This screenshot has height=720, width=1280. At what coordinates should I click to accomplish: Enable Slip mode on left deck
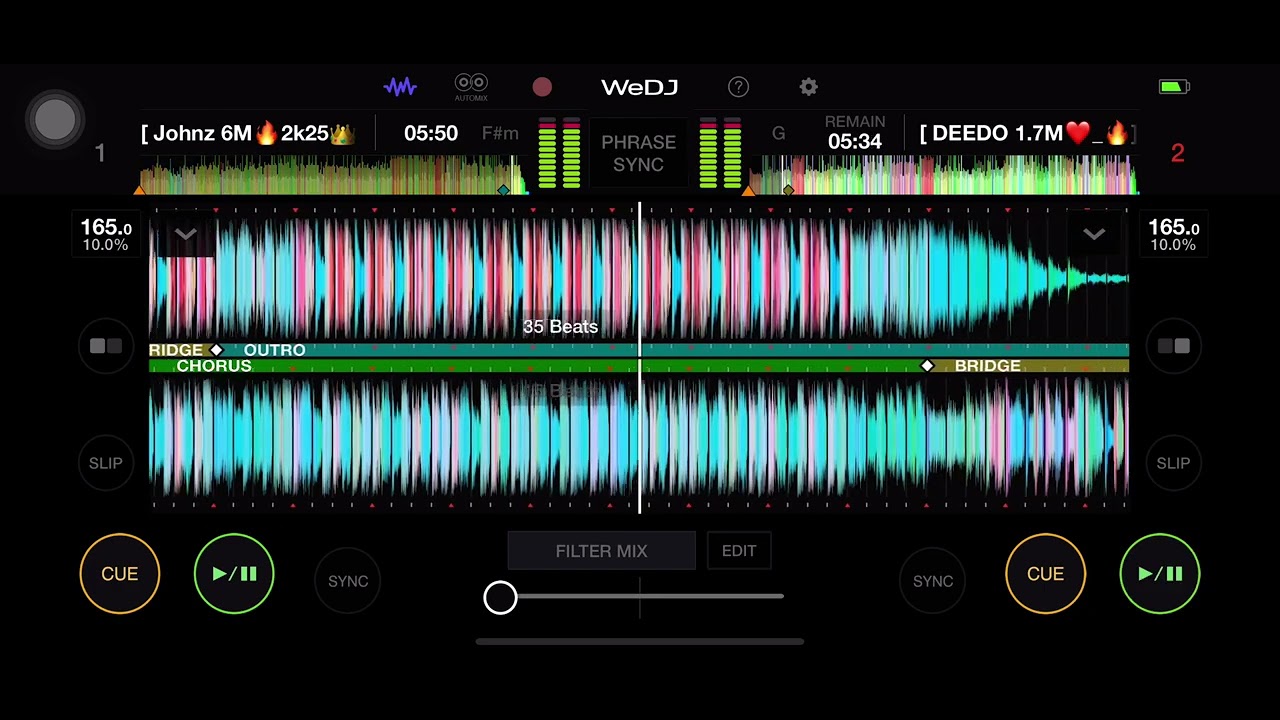pos(106,463)
